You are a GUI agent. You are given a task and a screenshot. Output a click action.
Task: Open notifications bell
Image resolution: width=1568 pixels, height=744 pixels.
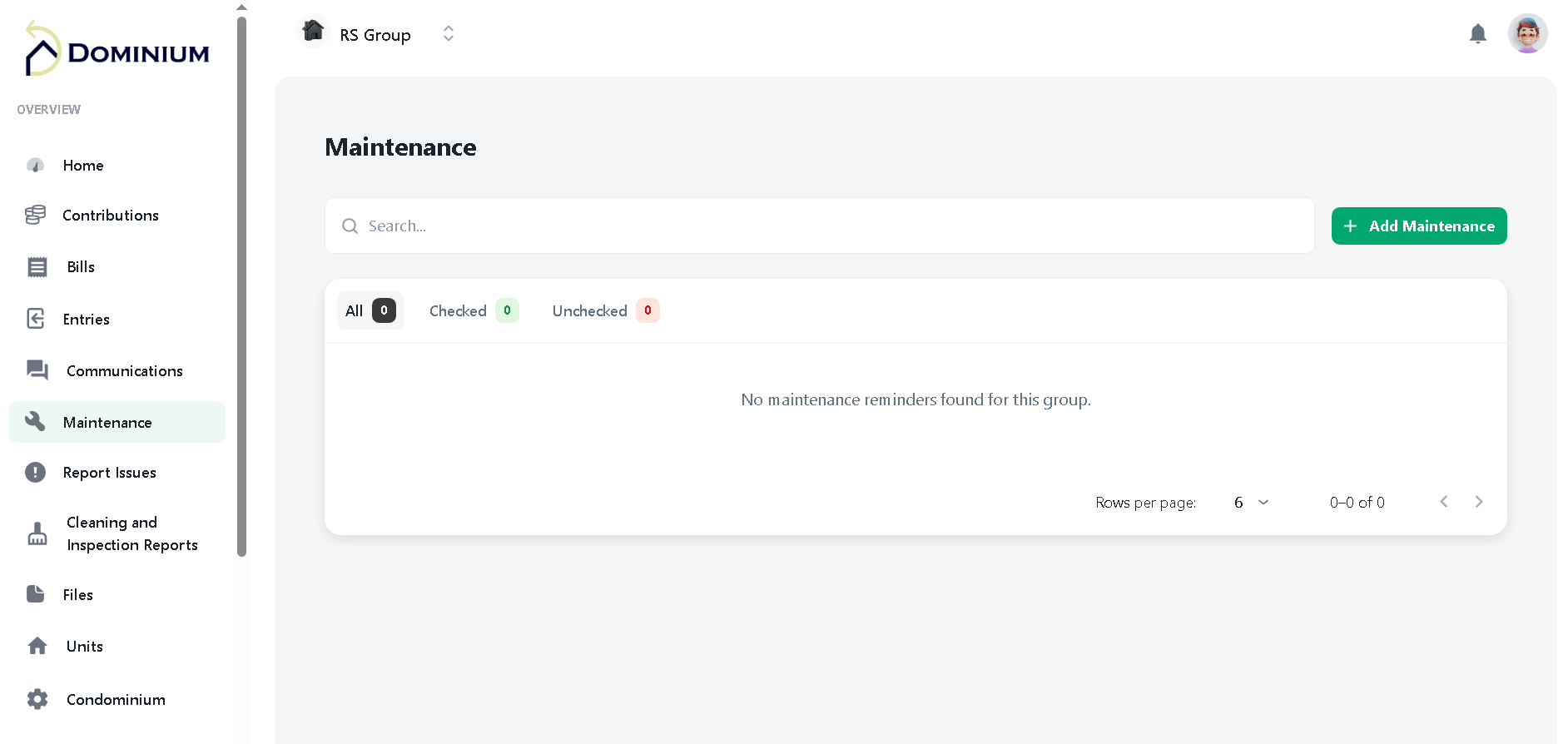(x=1478, y=34)
